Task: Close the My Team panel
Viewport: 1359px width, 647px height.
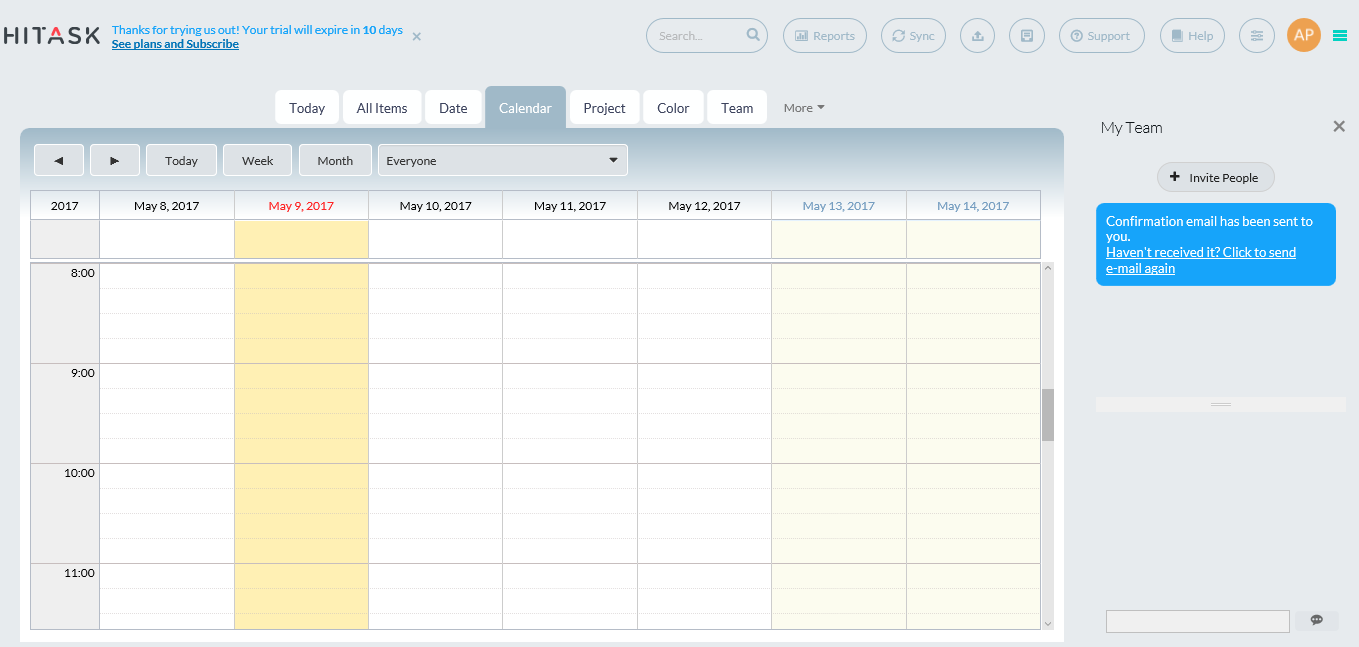Action: pos(1339,127)
